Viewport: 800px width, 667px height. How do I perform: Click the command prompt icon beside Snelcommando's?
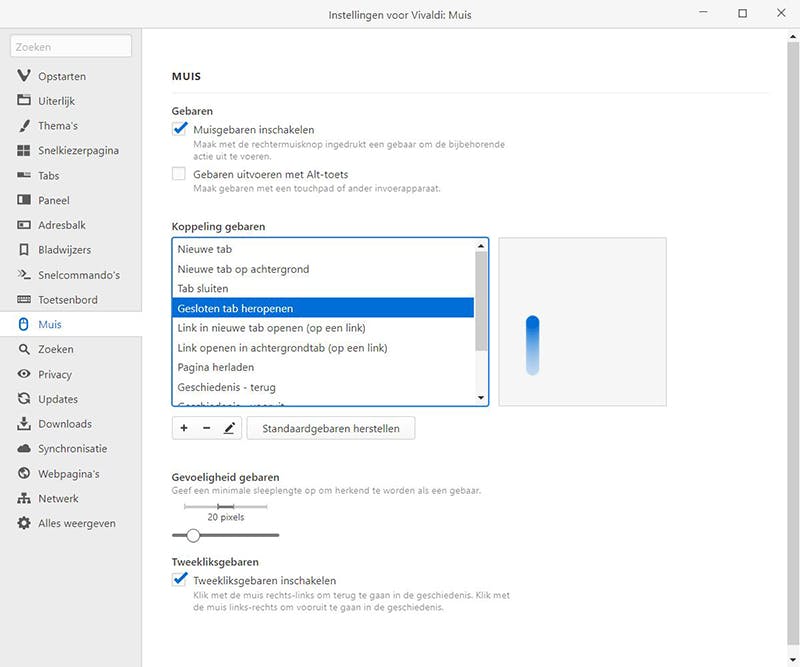[x=23, y=274]
